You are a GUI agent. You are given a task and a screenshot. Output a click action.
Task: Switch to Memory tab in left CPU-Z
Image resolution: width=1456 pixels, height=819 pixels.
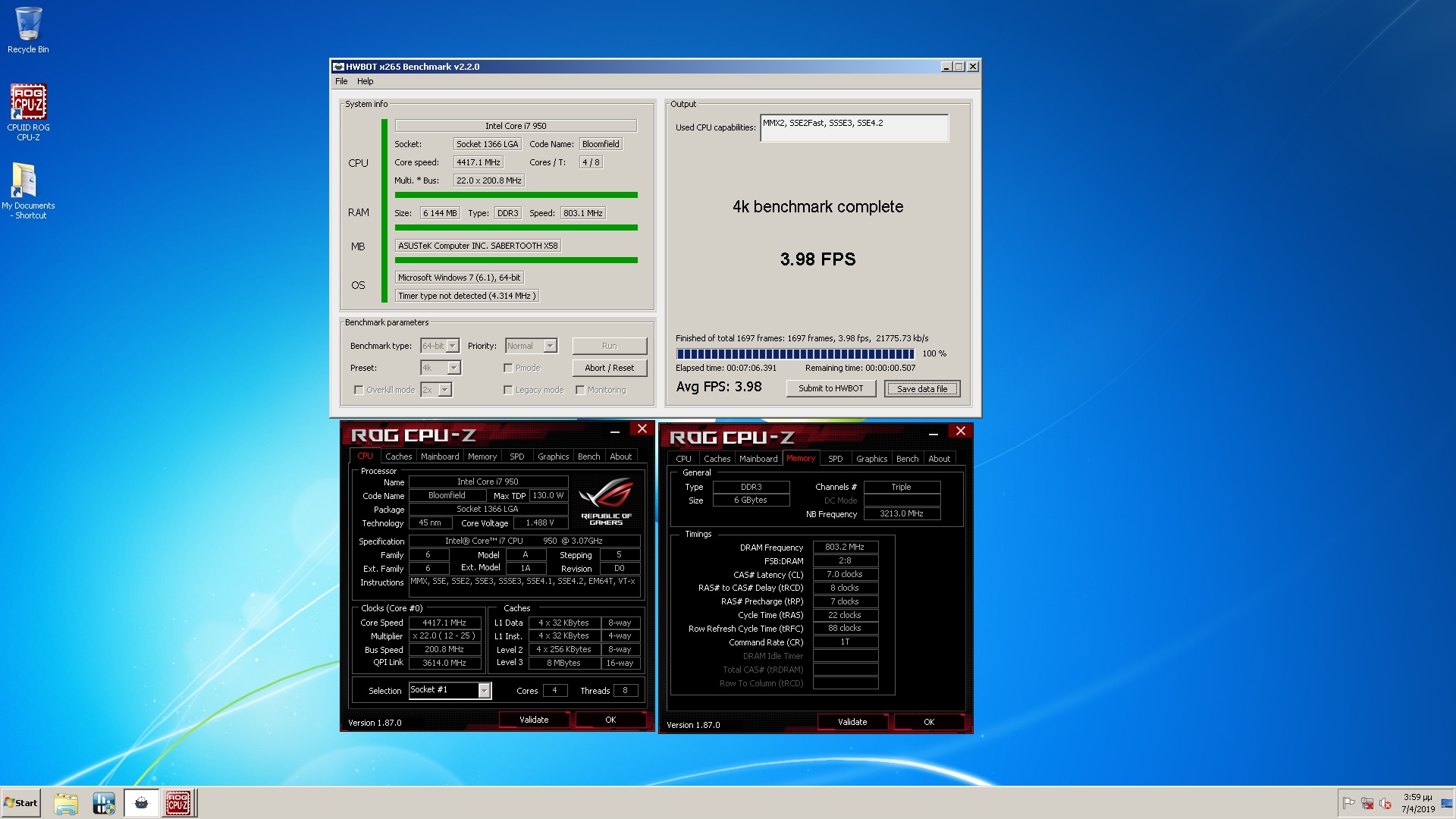[482, 457]
